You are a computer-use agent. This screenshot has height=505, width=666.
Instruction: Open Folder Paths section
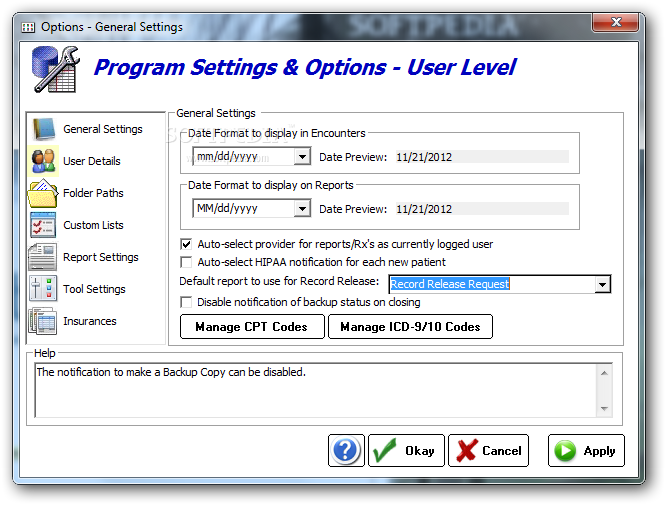point(93,193)
